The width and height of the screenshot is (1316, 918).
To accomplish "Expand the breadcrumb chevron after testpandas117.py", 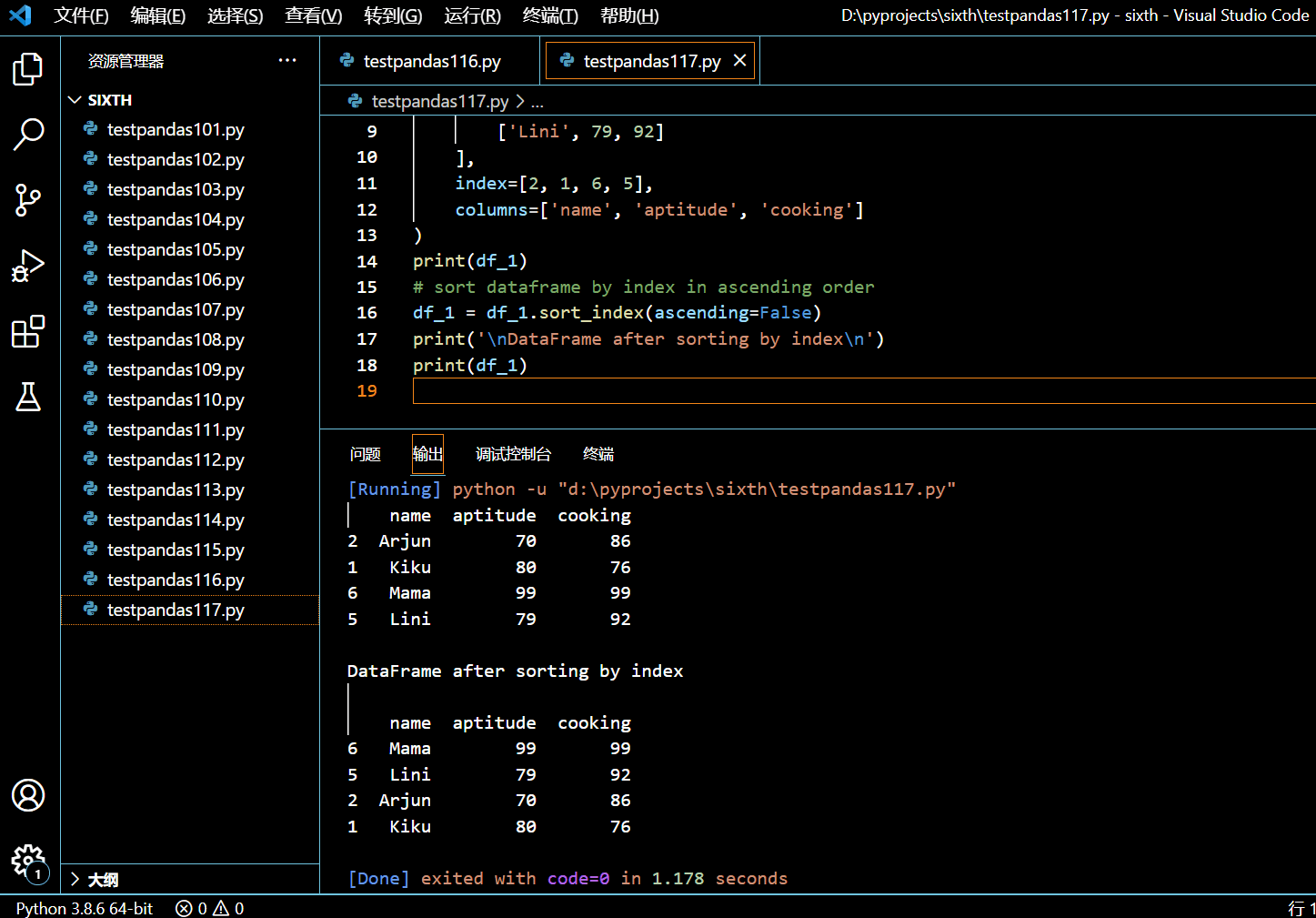I will point(520,101).
